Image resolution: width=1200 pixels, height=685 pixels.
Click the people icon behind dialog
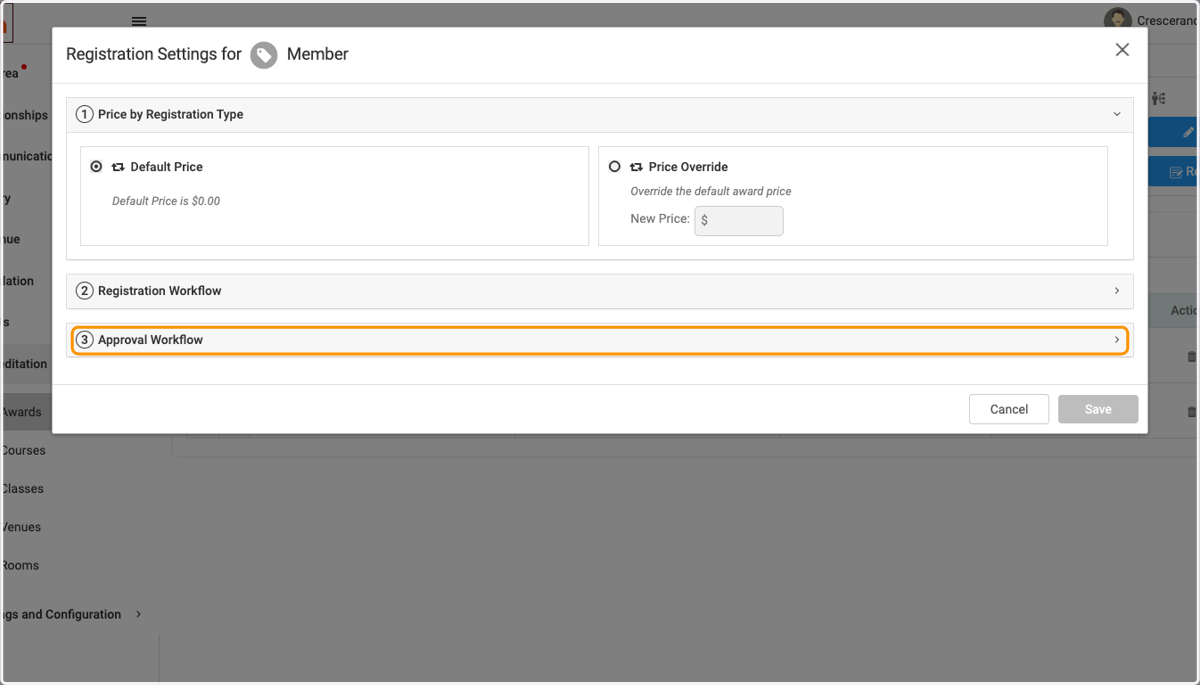[1159, 98]
